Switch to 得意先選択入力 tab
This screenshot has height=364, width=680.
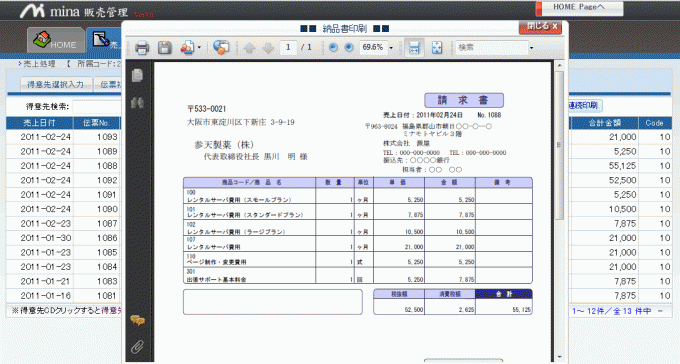click(56, 85)
